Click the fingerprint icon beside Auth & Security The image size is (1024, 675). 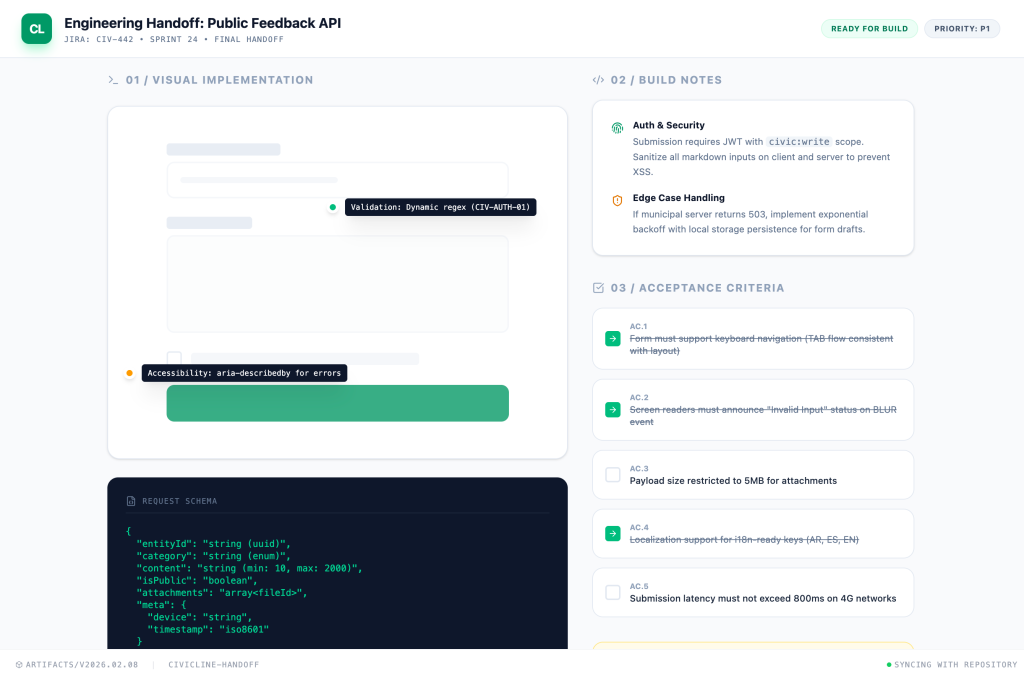coord(617,128)
